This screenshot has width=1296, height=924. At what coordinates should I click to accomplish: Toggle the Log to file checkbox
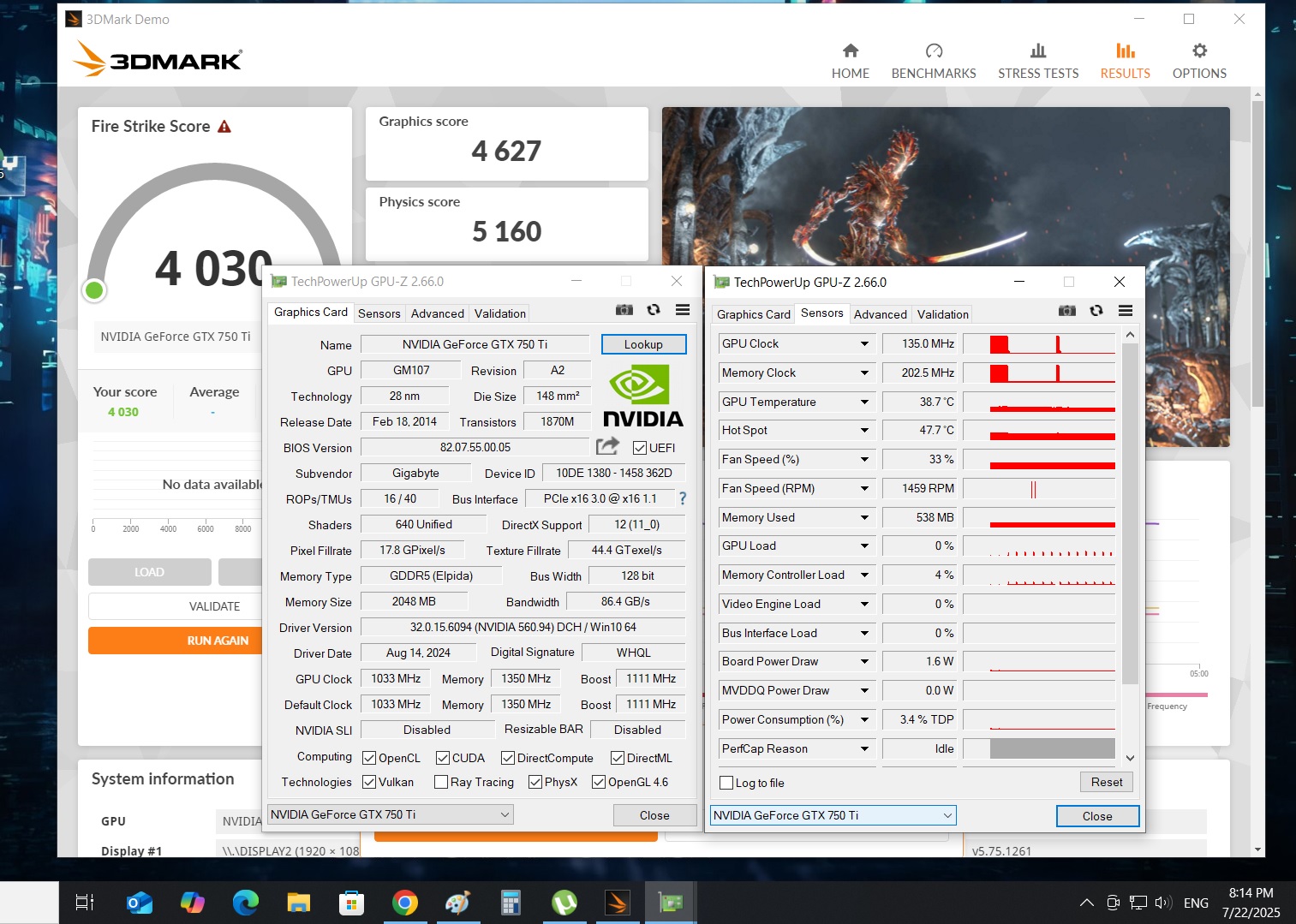pyautogui.click(x=727, y=783)
